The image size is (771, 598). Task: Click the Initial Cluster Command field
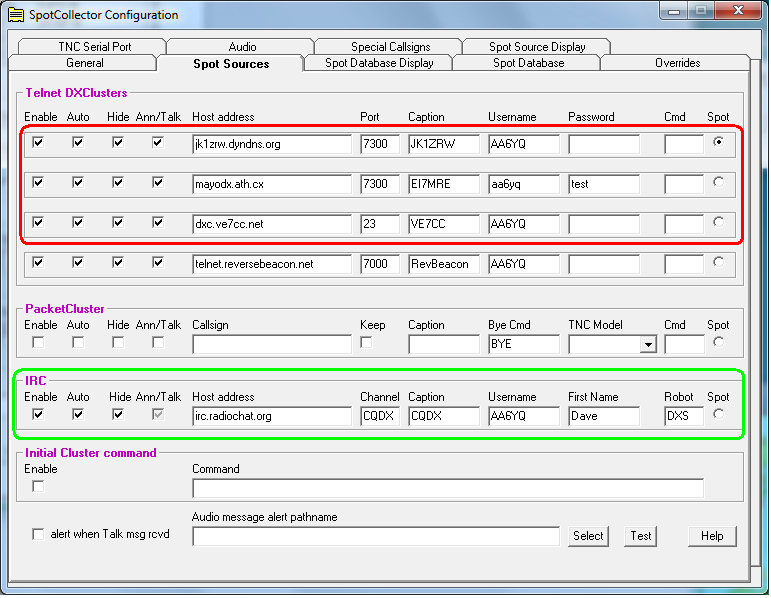tap(448, 488)
